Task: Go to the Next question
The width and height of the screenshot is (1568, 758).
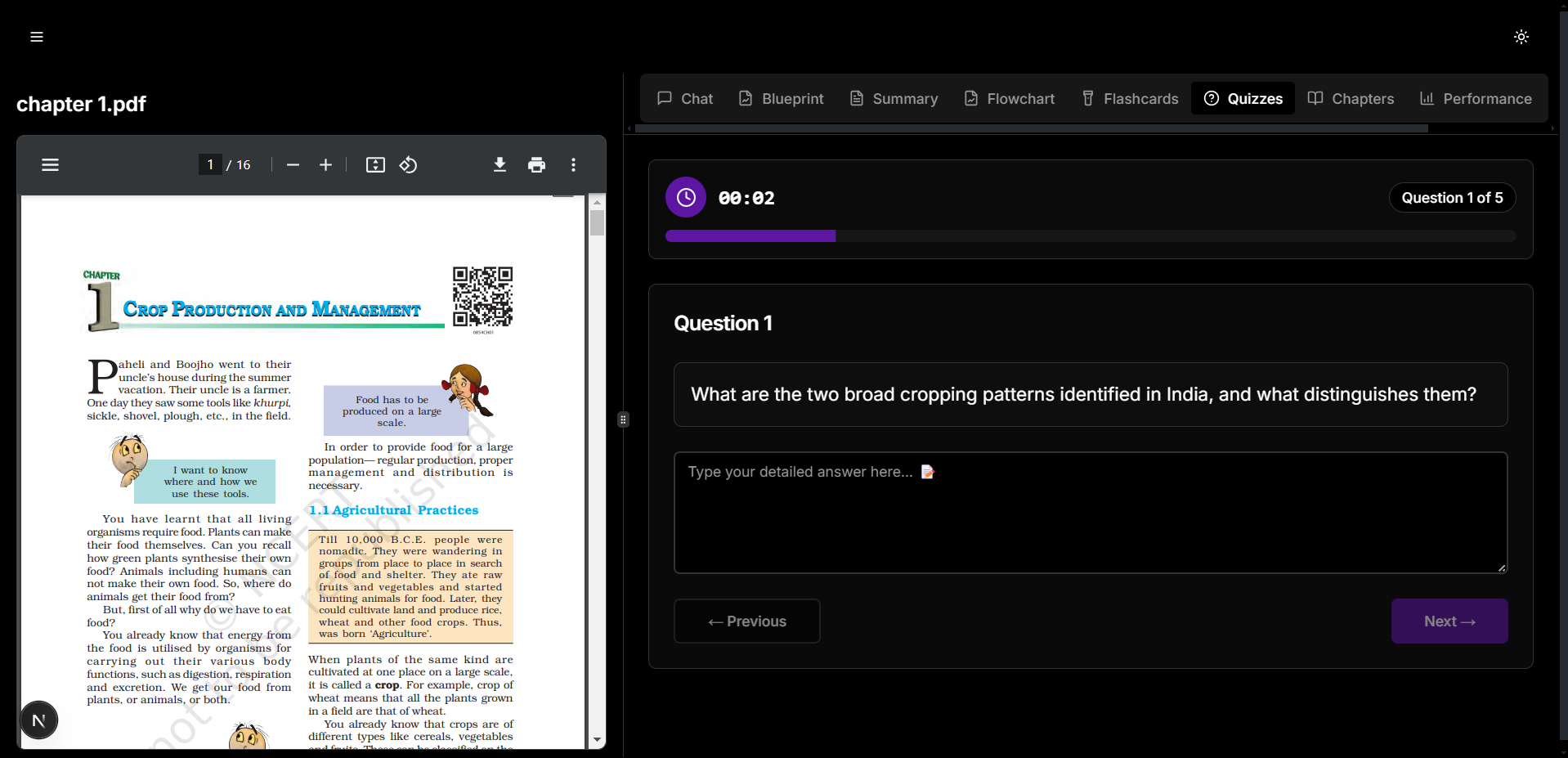Action: coord(1449,621)
